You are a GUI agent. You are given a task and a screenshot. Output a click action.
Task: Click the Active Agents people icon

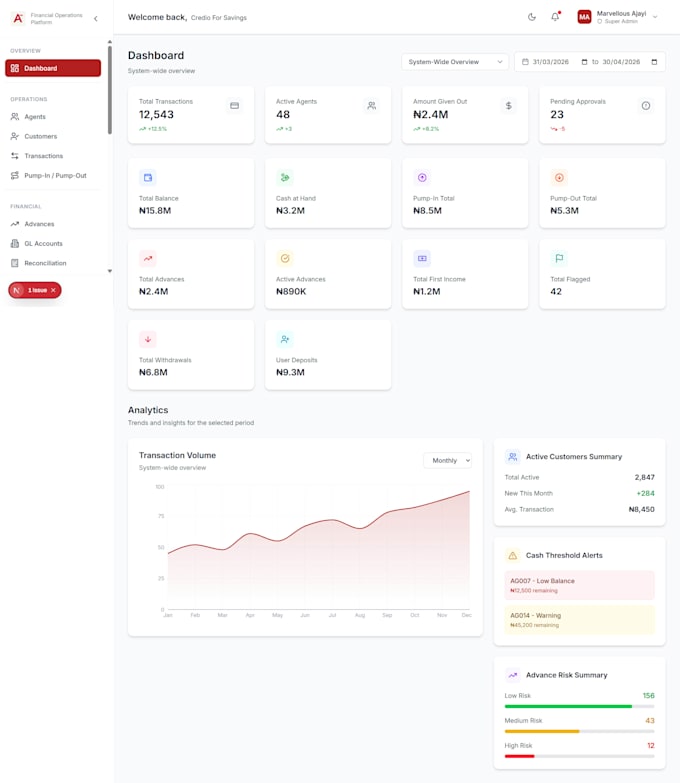(x=371, y=105)
